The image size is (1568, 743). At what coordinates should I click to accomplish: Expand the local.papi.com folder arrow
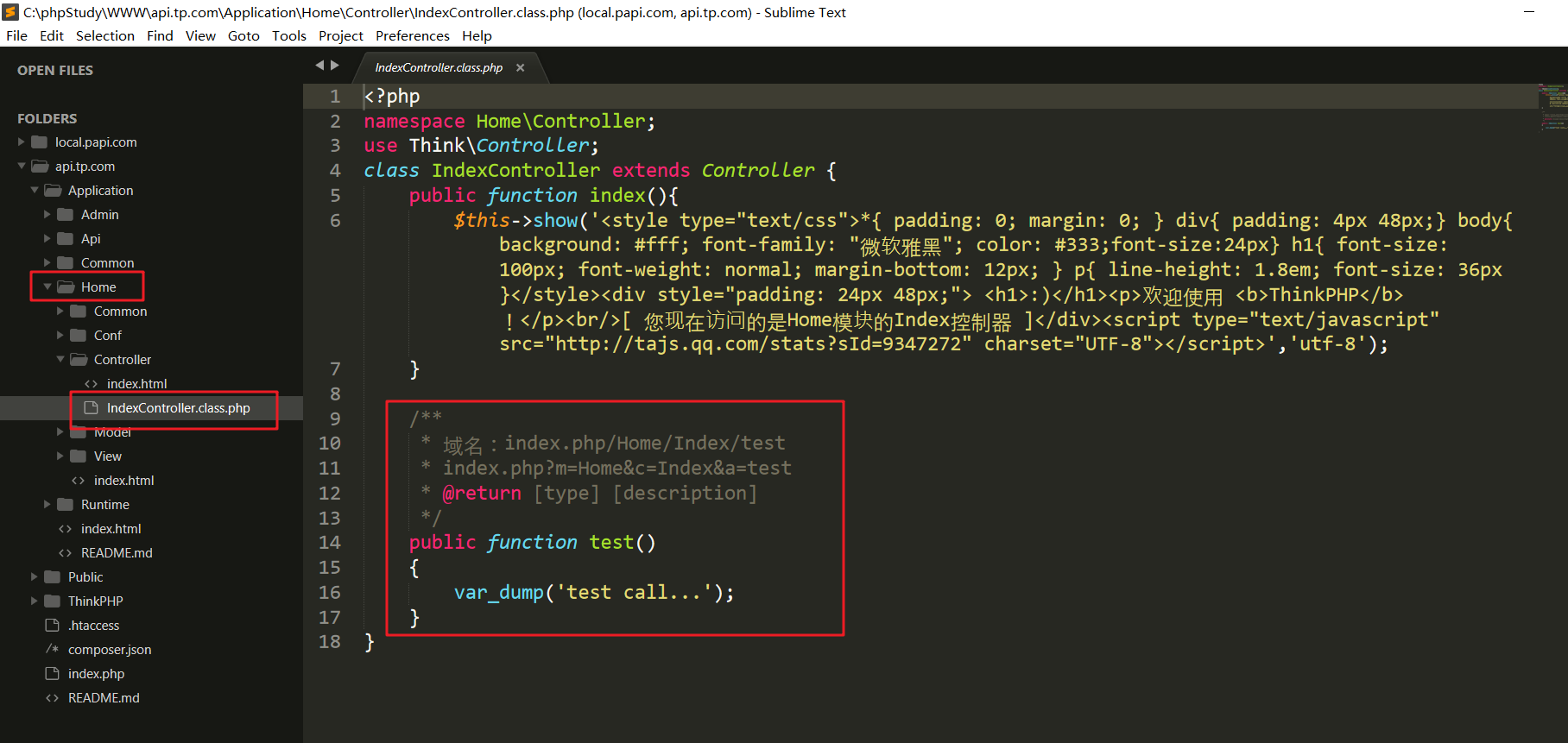[x=22, y=142]
